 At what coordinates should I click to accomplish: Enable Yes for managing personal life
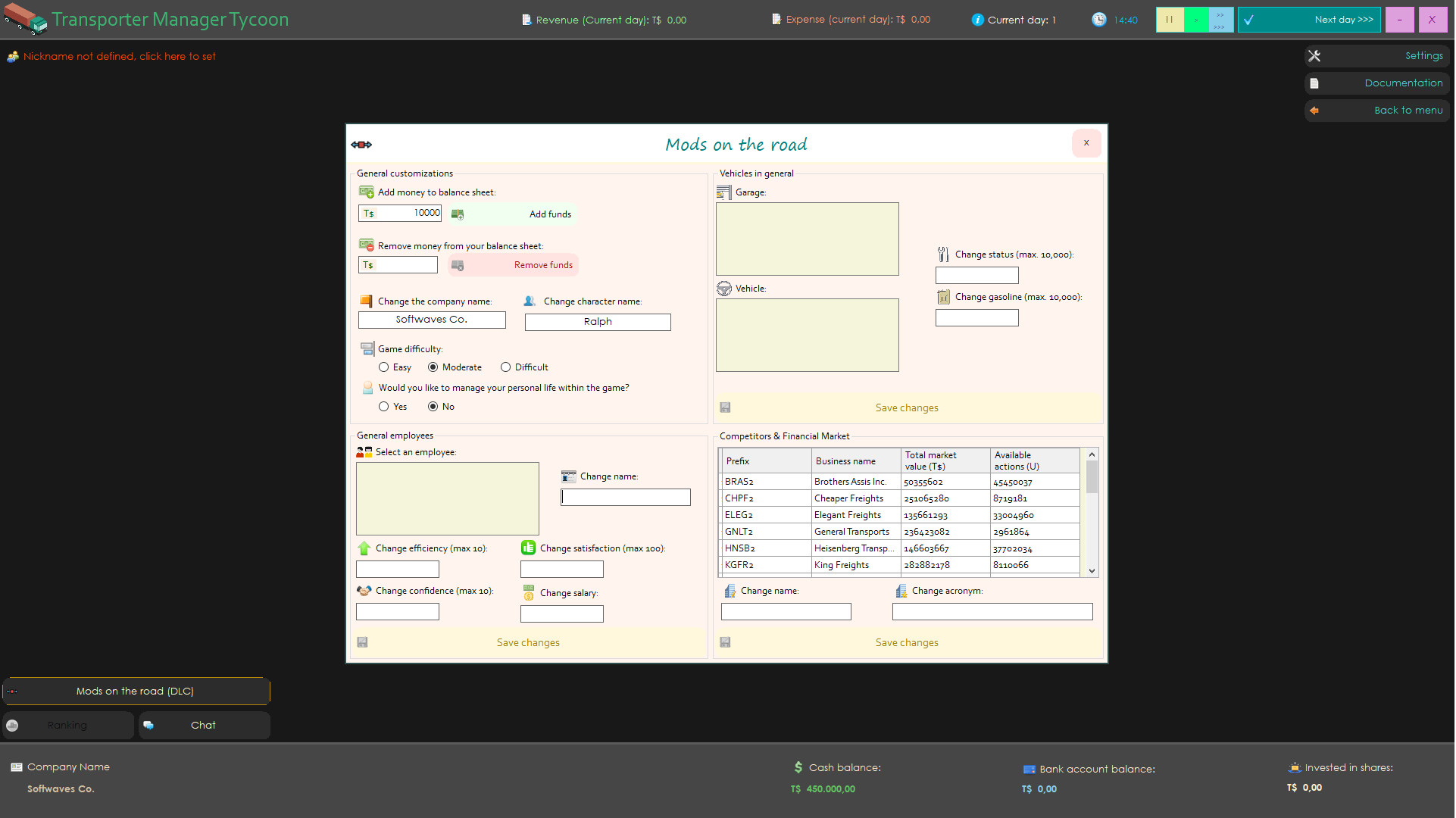point(384,406)
